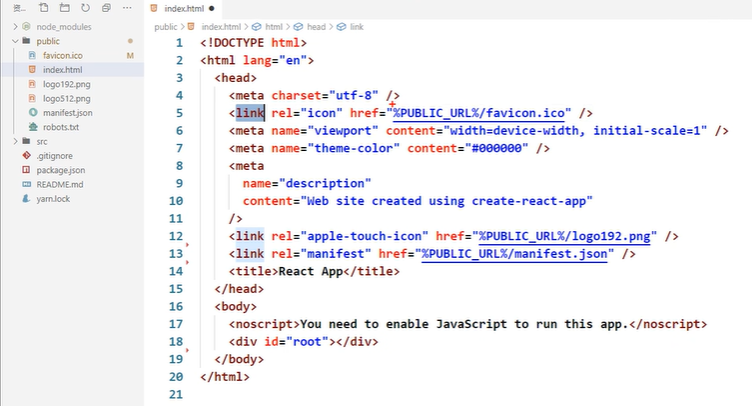Click line number 21 in gutter

click(x=176, y=394)
